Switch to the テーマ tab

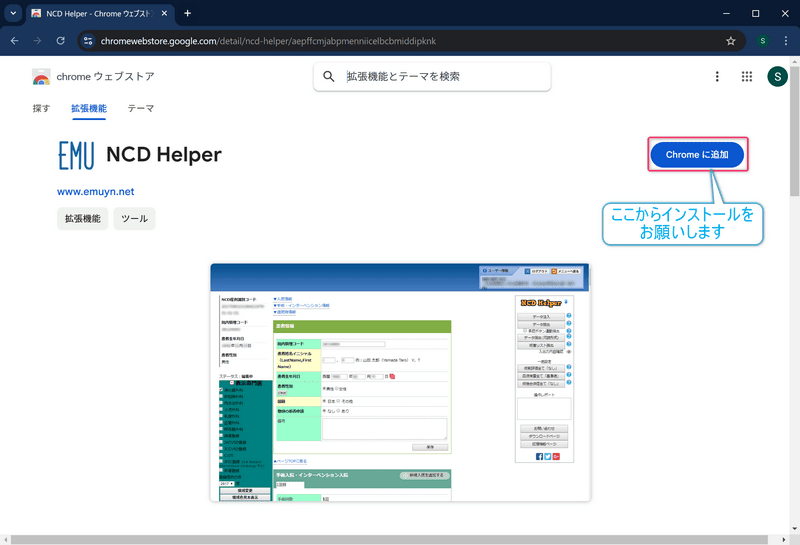pyautogui.click(x=141, y=108)
